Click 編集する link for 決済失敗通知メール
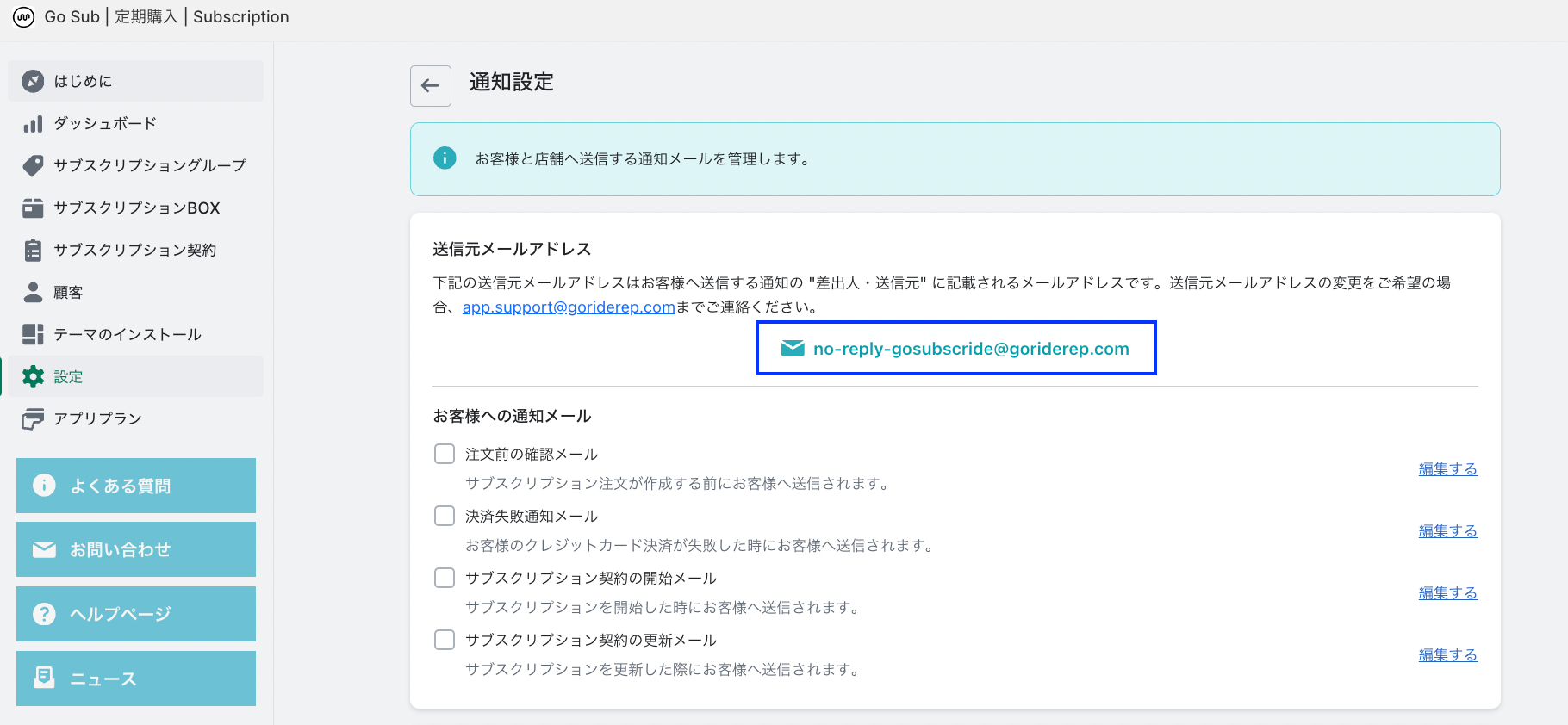The width and height of the screenshot is (1568, 725). click(1447, 531)
